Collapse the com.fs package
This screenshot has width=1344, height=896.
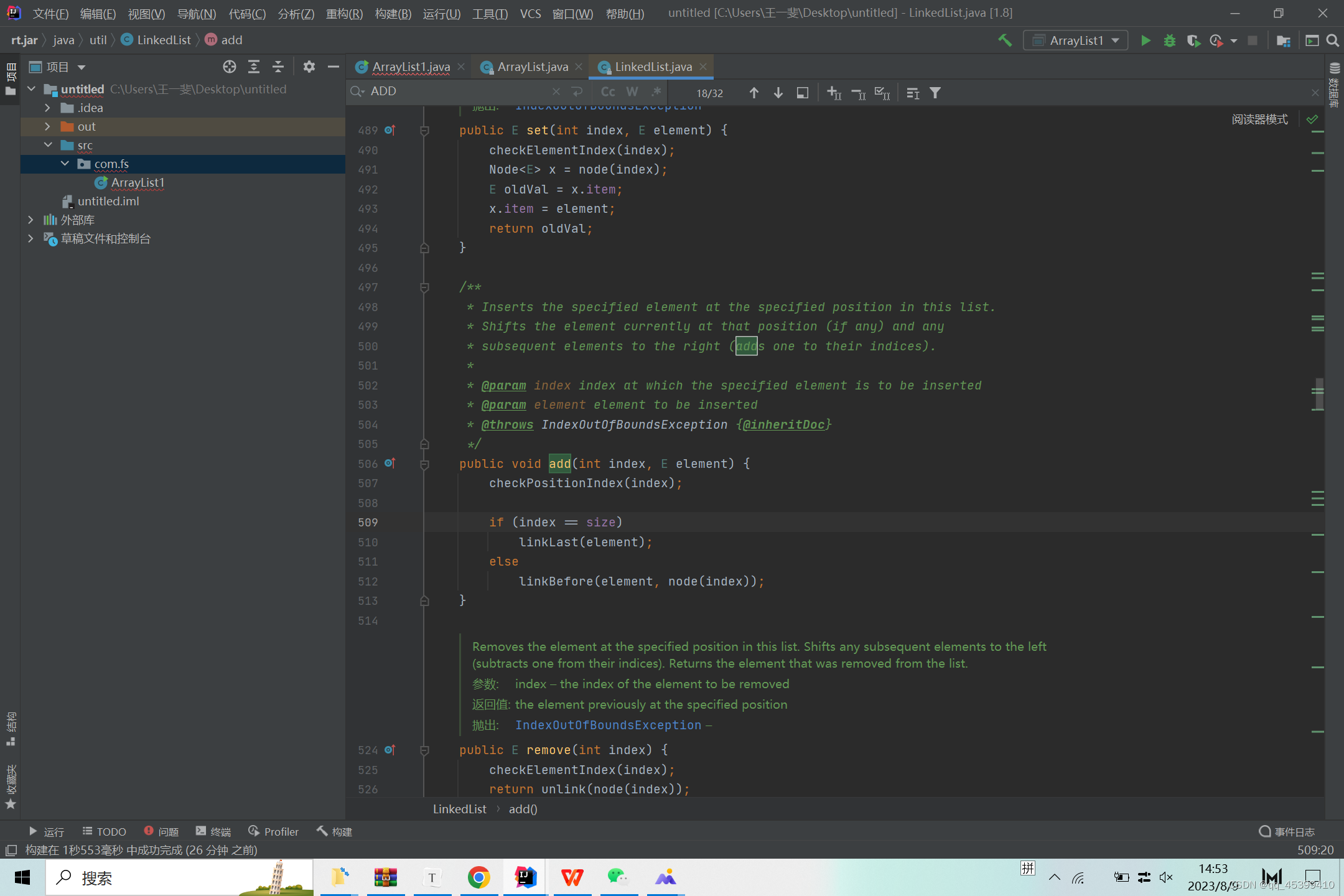[65, 164]
